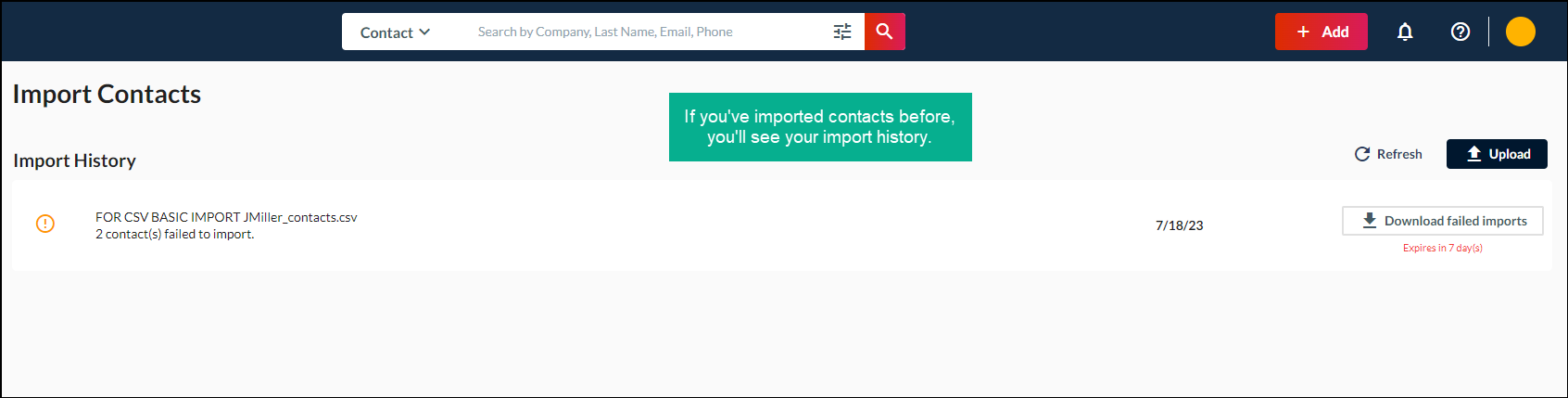Click the "Expires in 7 day(s)" notice
Screen dimensions: 1568x398
click(1442, 248)
